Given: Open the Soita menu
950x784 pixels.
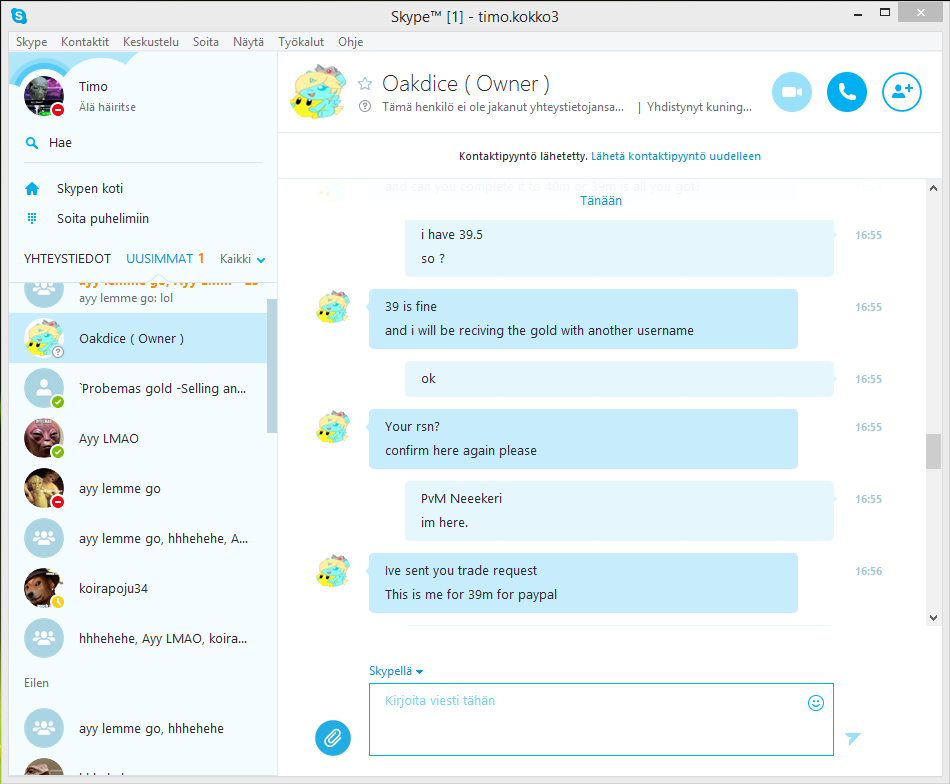Looking at the screenshot, I should pyautogui.click(x=206, y=42).
